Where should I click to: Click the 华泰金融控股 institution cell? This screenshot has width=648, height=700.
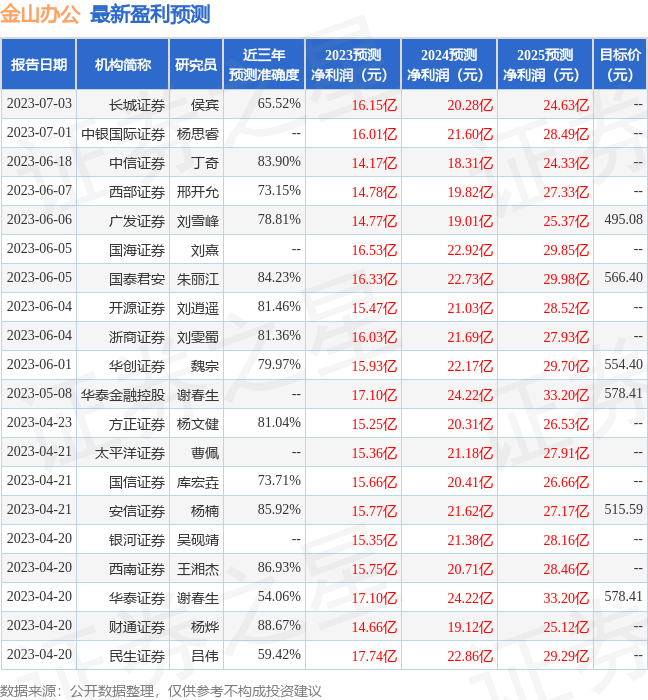(123, 396)
